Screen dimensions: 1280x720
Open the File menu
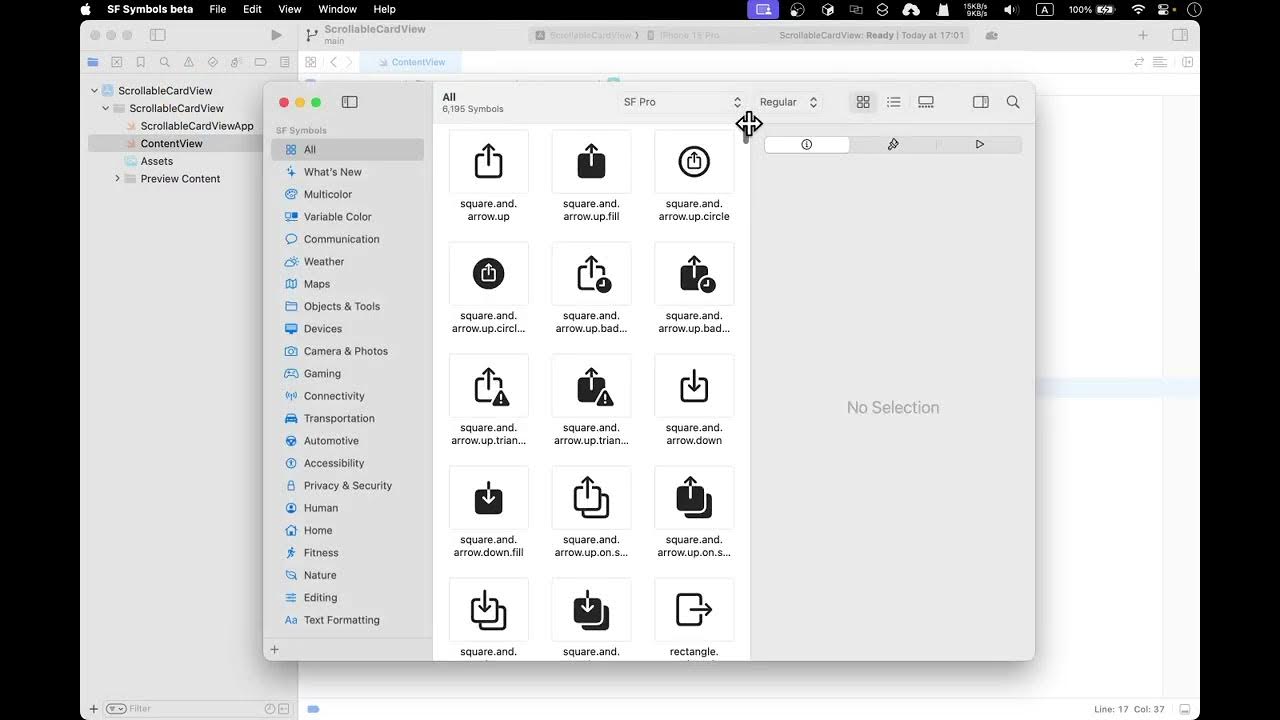coord(218,9)
